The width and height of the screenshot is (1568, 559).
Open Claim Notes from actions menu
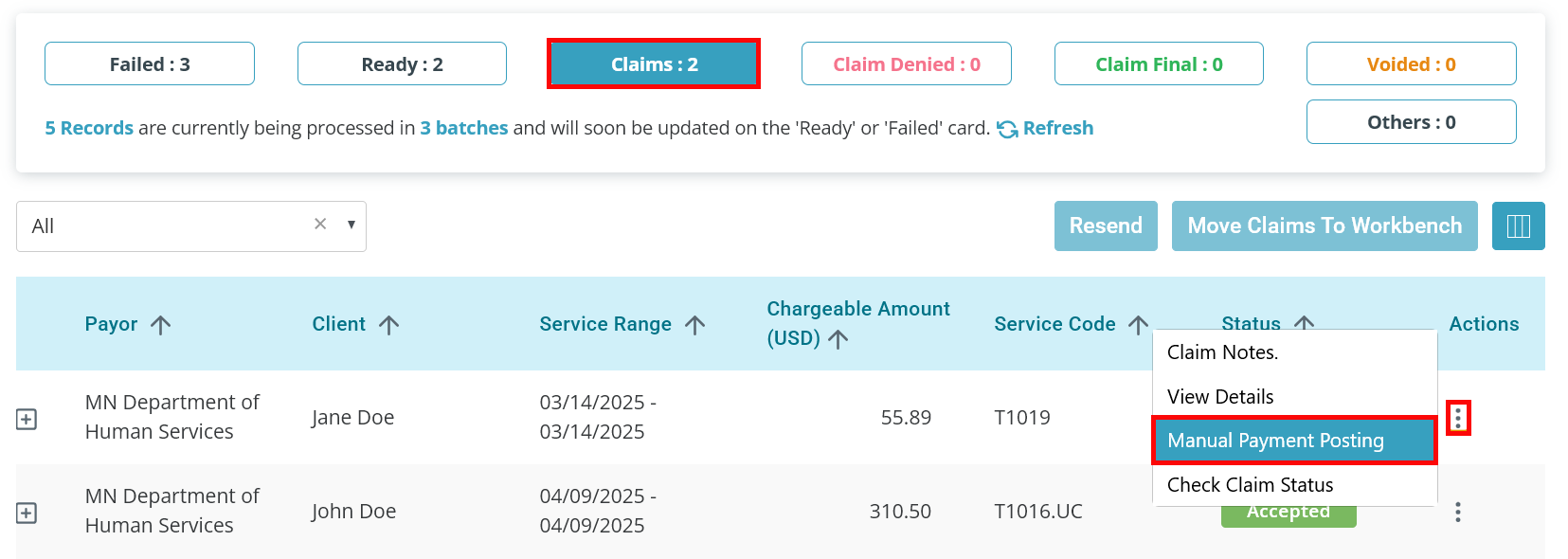[x=1294, y=352]
